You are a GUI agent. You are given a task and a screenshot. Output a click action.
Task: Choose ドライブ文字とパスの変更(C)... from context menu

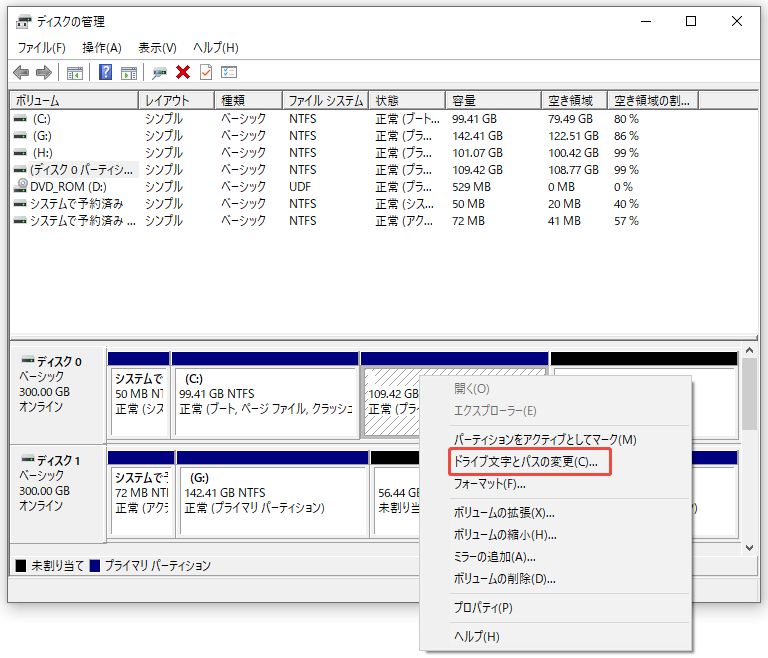click(x=526, y=462)
